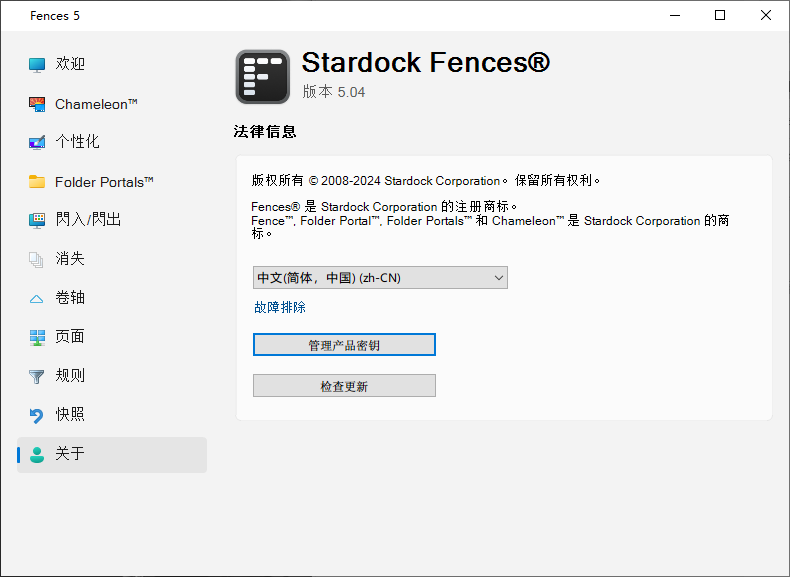Click the 閃入/閃出 keyboard icon
Viewport: 790px width, 577px height.
click(37, 220)
